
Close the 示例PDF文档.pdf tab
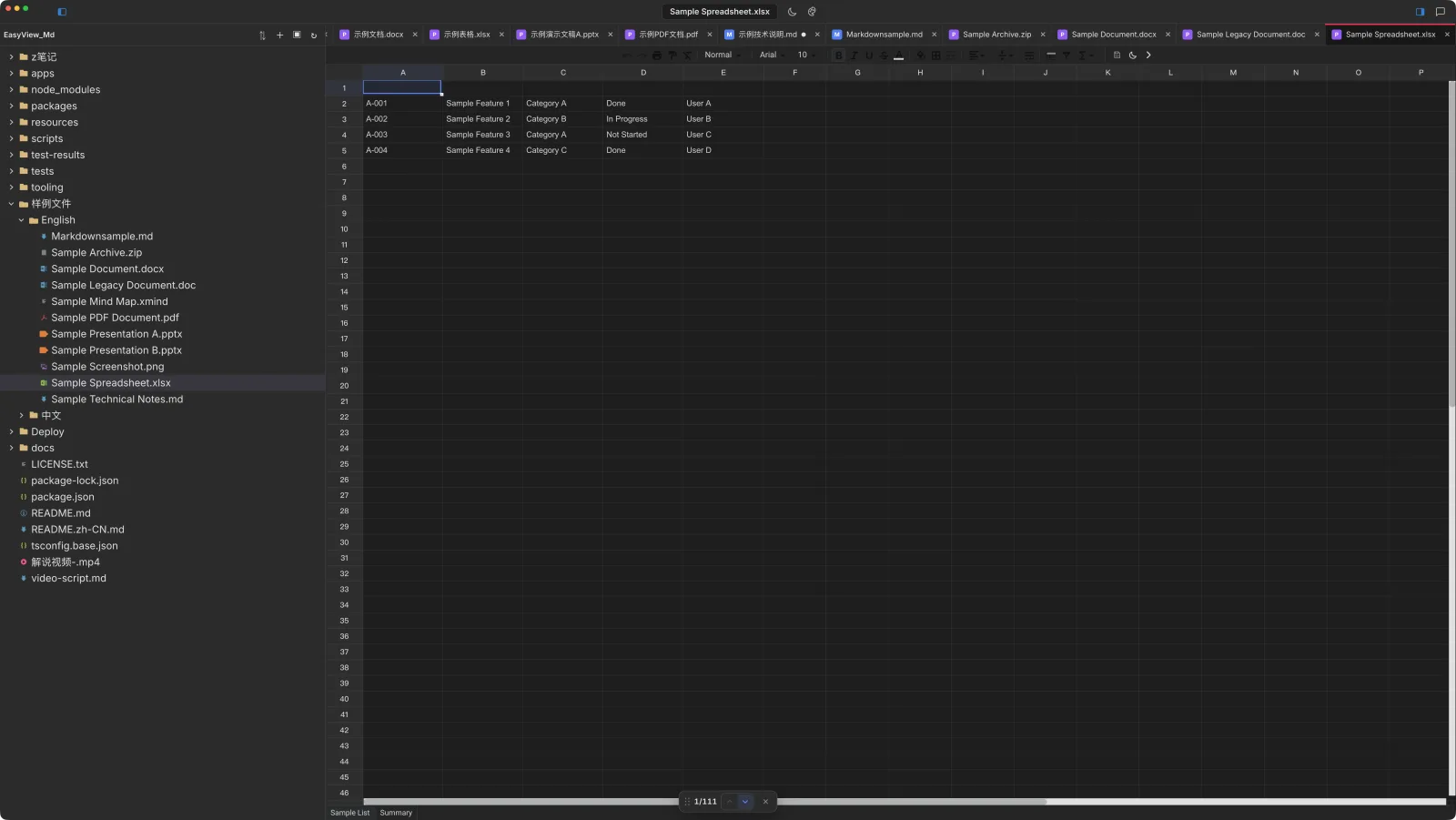pyautogui.click(x=710, y=35)
